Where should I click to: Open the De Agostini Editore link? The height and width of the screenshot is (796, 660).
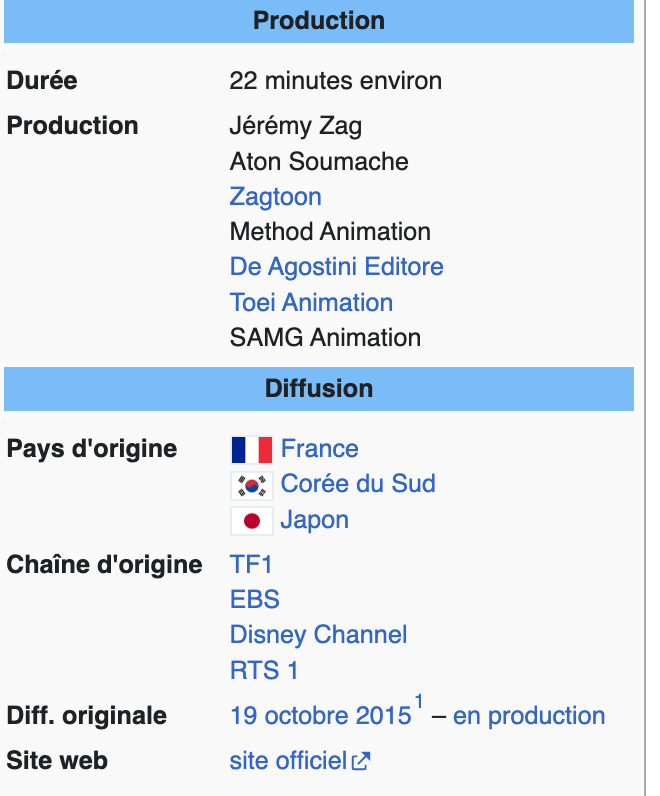pyautogui.click(x=337, y=267)
